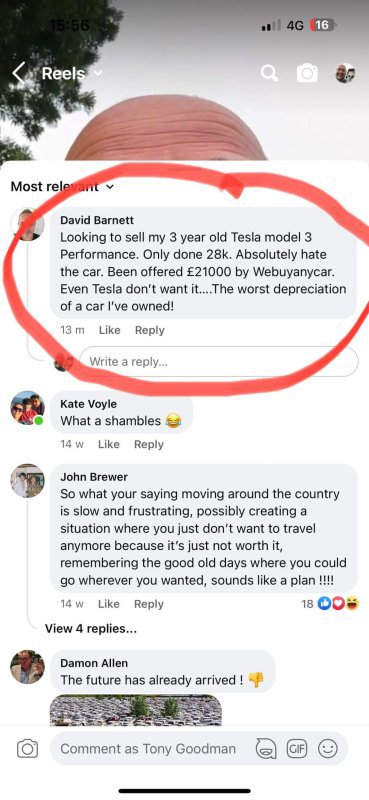Like John Brewer's comment
The height and width of the screenshot is (800, 369).
108,604
